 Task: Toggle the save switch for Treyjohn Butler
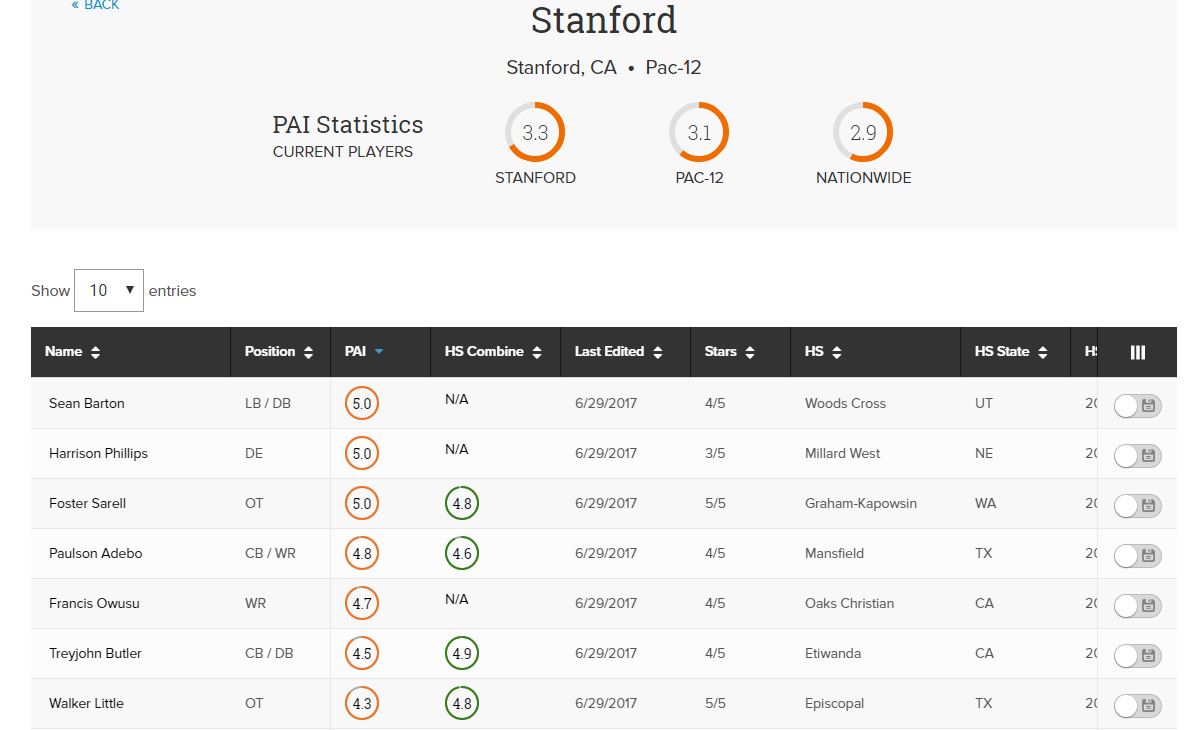click(x=1138, y=655)
